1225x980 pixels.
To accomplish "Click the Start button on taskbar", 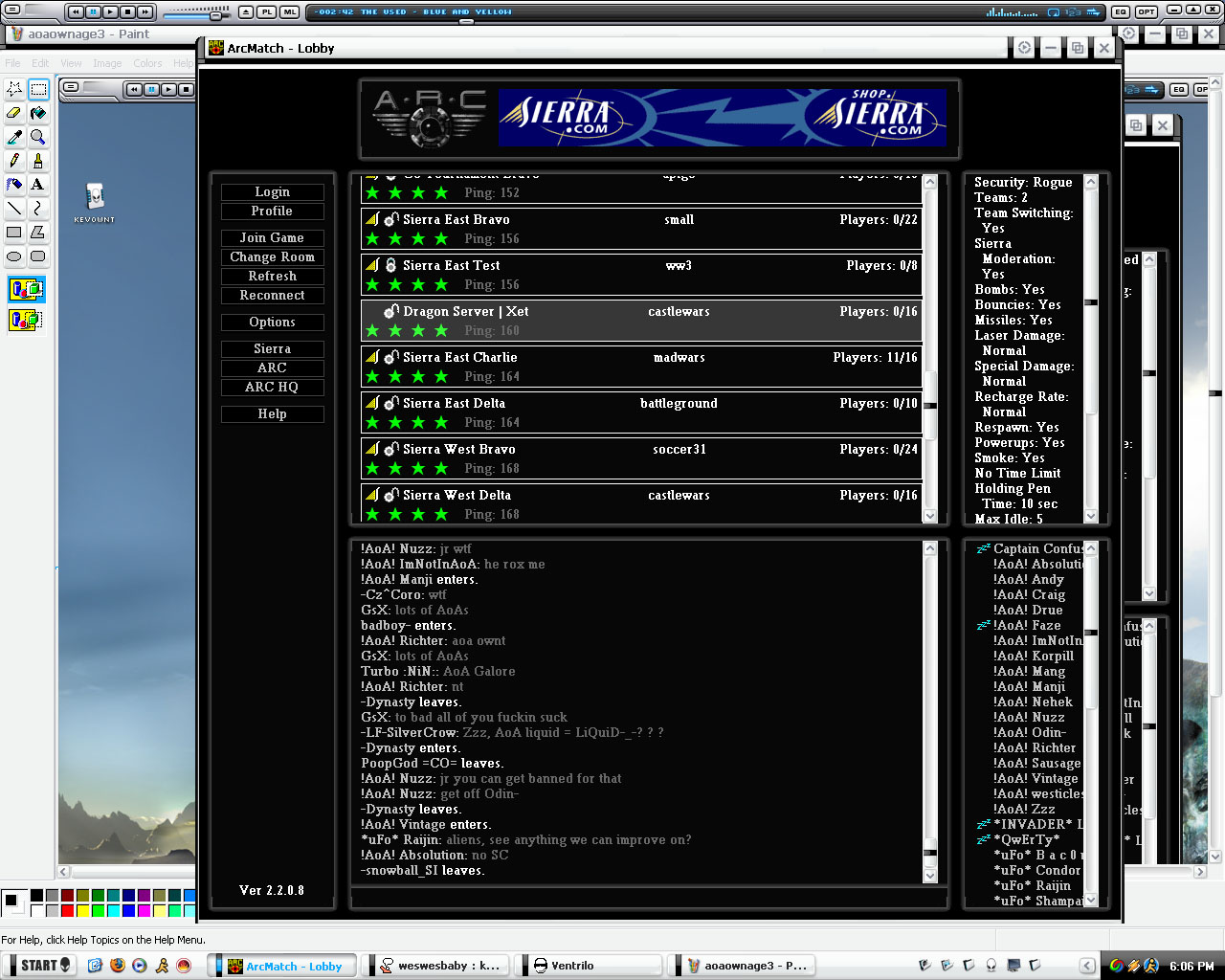I will point(38,966).
